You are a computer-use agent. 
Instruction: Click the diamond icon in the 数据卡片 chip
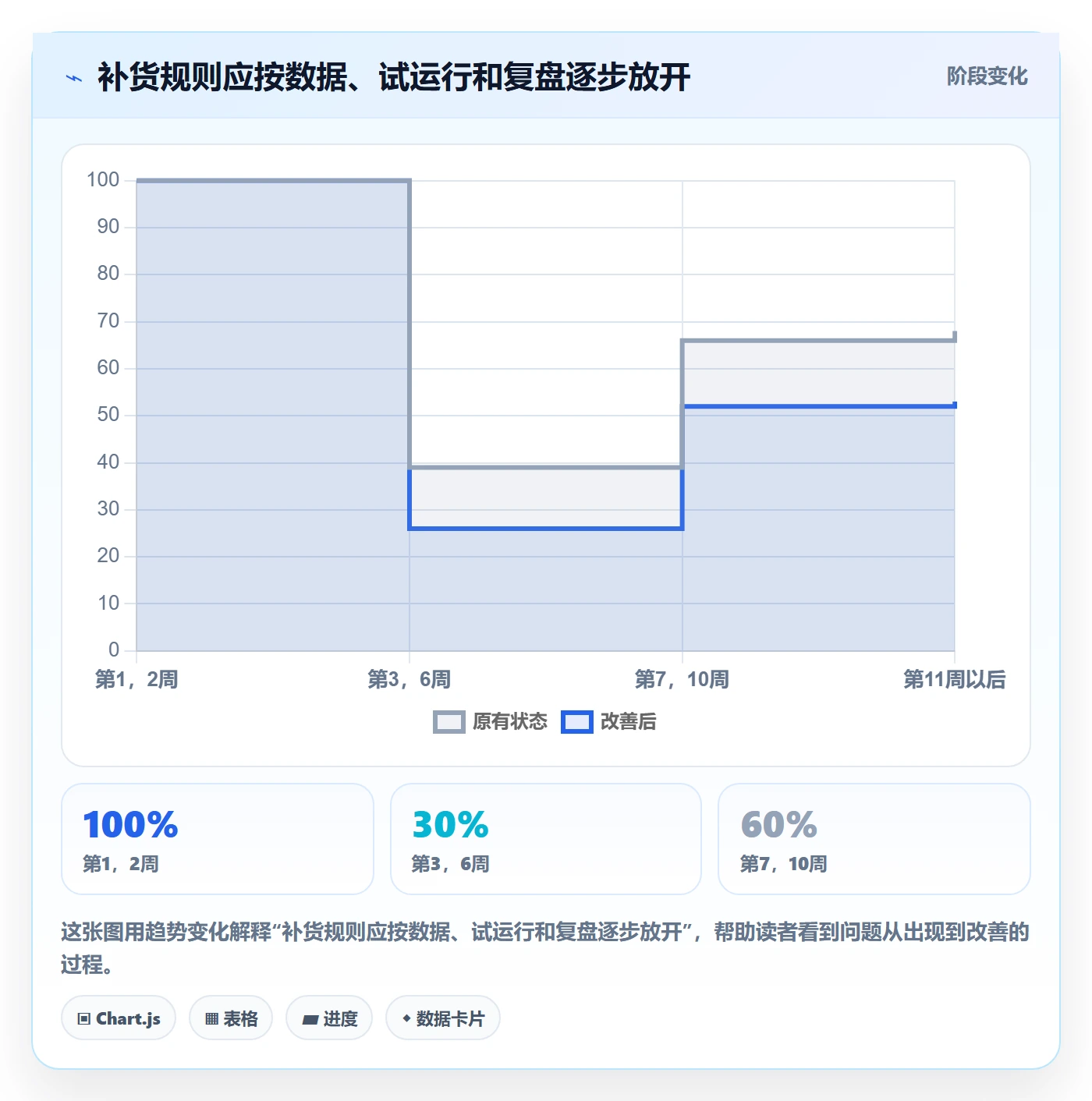coord(406,1018)
